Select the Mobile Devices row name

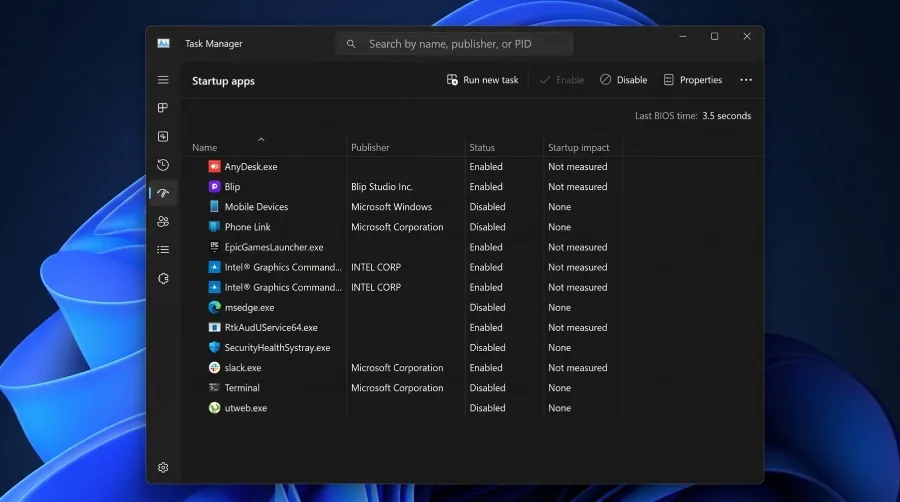(256, 207)
